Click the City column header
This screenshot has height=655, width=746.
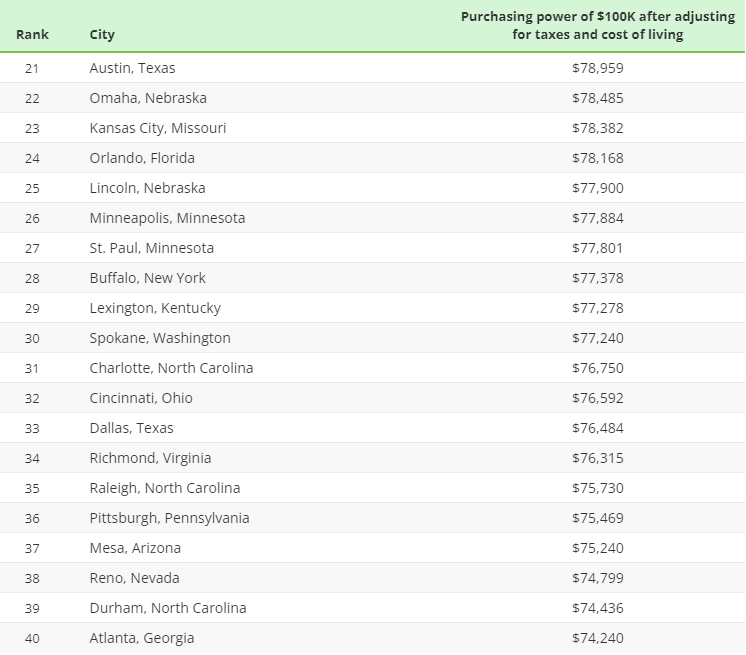102,35
